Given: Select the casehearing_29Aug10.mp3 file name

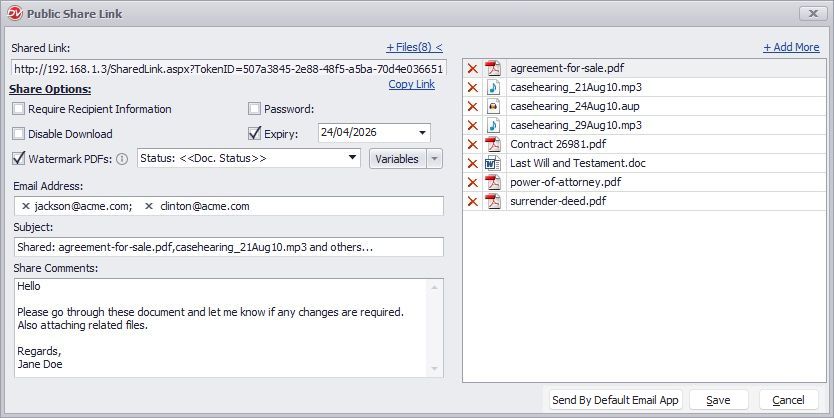Looking at the screenshot, I should click(576, 126).
